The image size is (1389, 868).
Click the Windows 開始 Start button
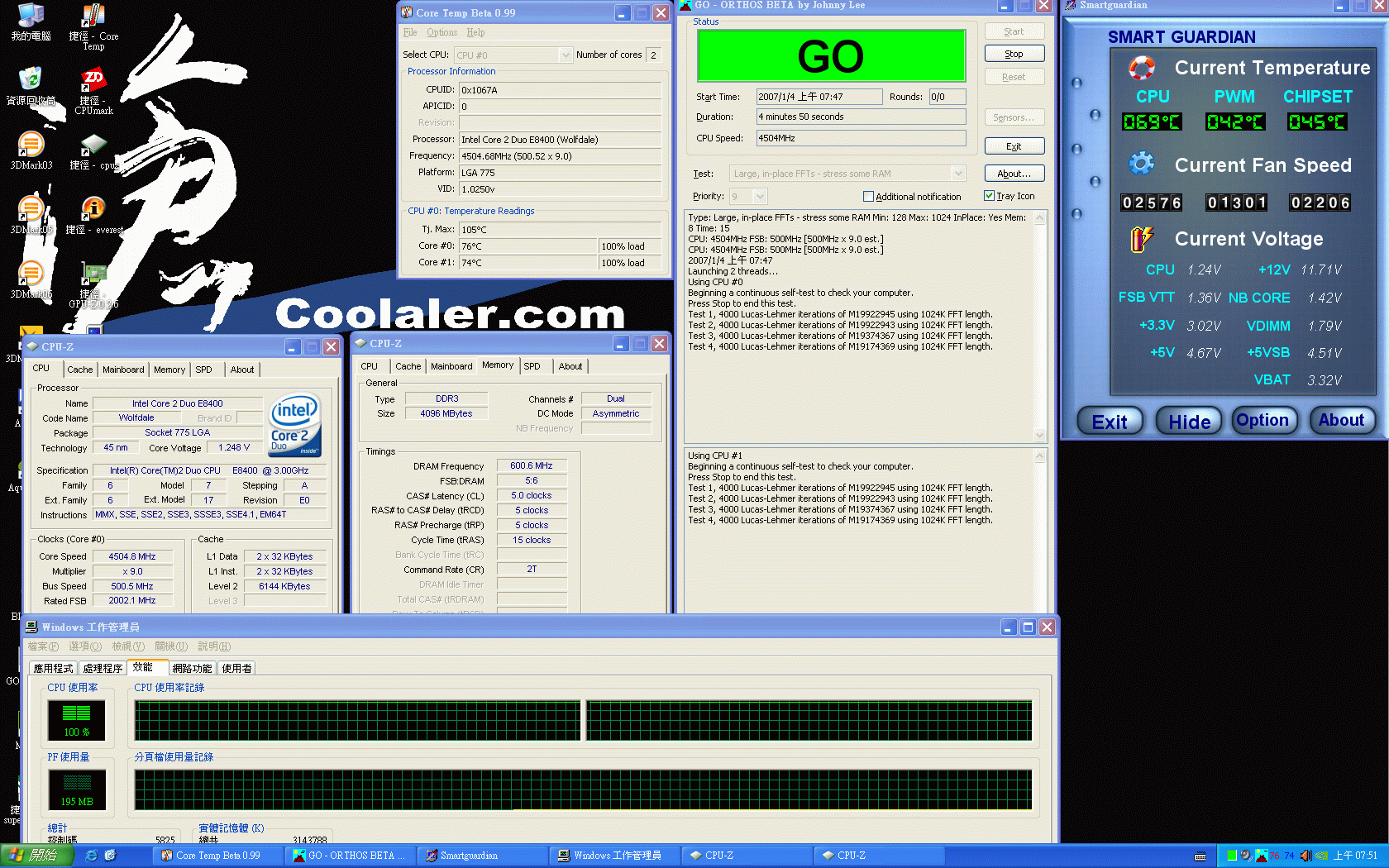coord(36,856)
